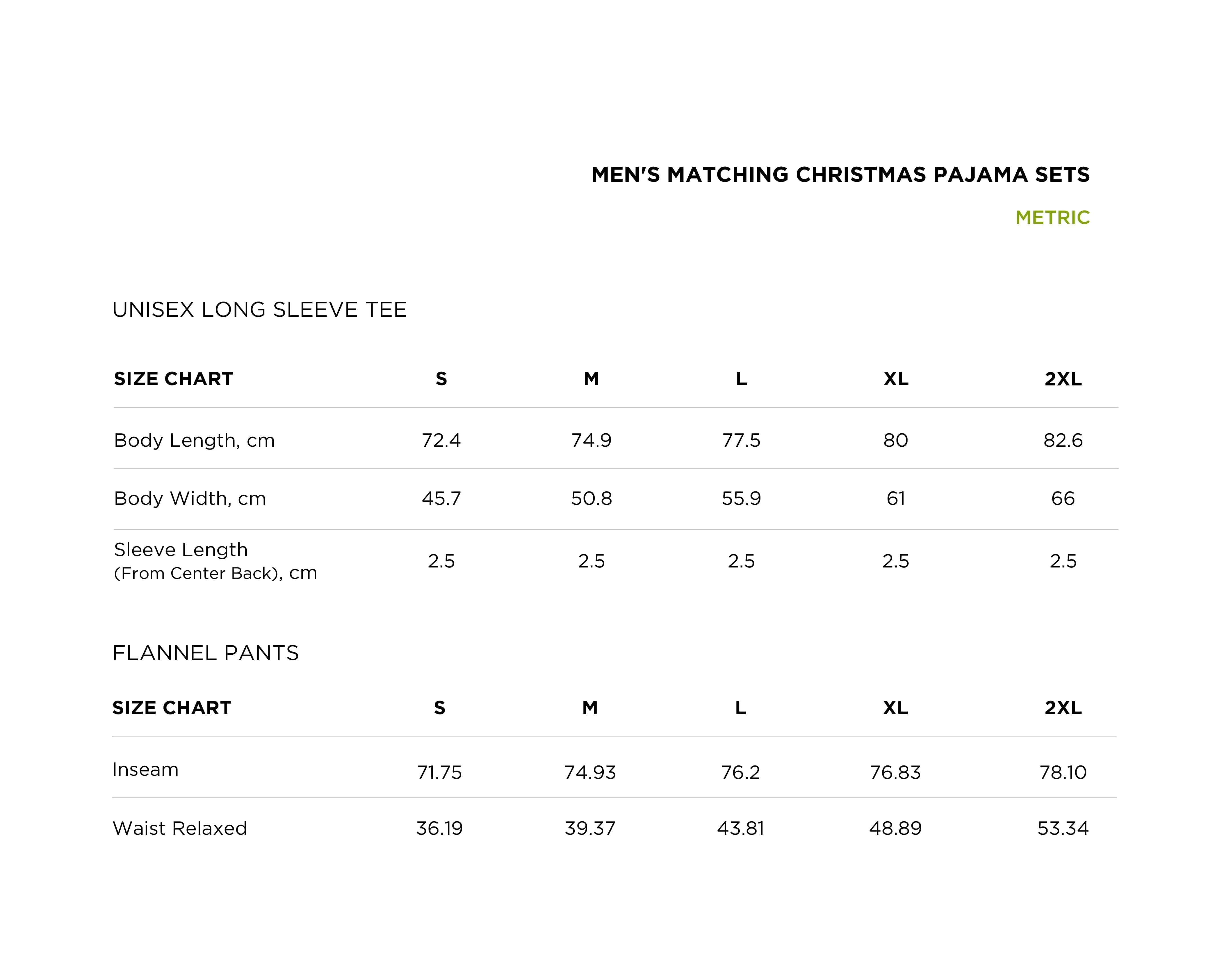Select the 43.81 waist relaxed value

click(741, 828)
